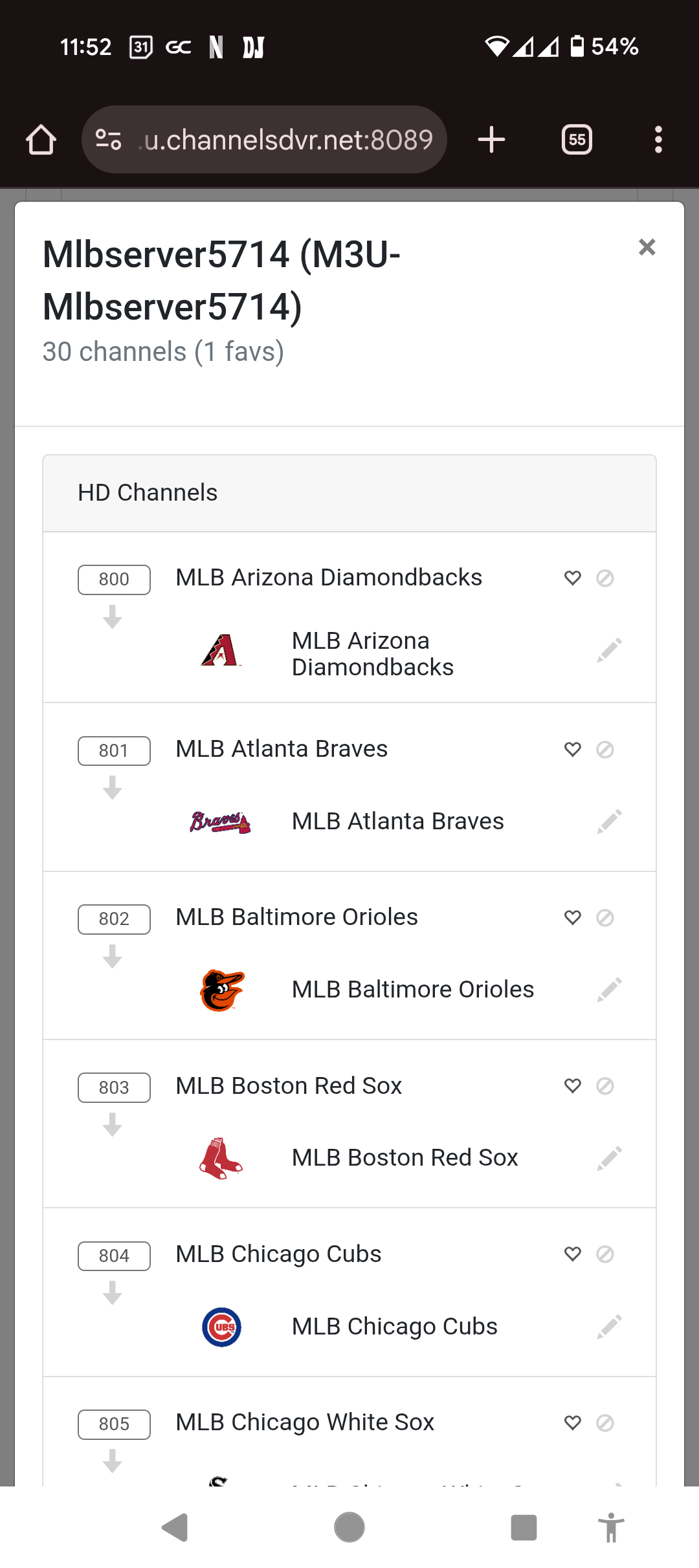Edit the channel number 801 field
Image resolution: width=699 pixels, height=1568 pixels.
[114, 751]
